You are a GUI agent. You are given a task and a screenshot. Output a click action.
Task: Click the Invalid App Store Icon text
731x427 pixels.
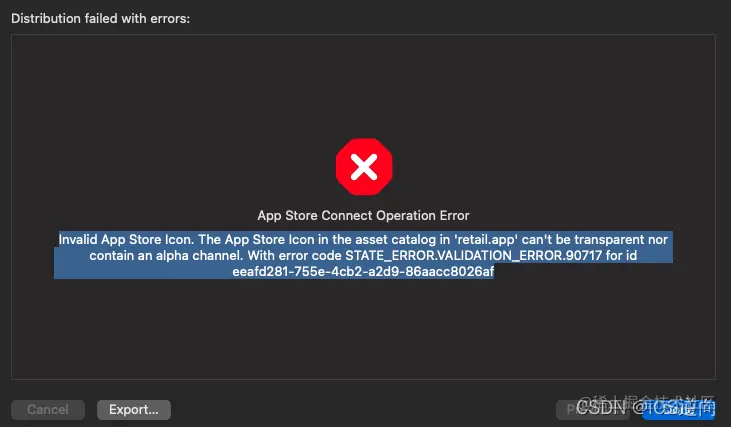pyautogui.click(x=125, y=240)
